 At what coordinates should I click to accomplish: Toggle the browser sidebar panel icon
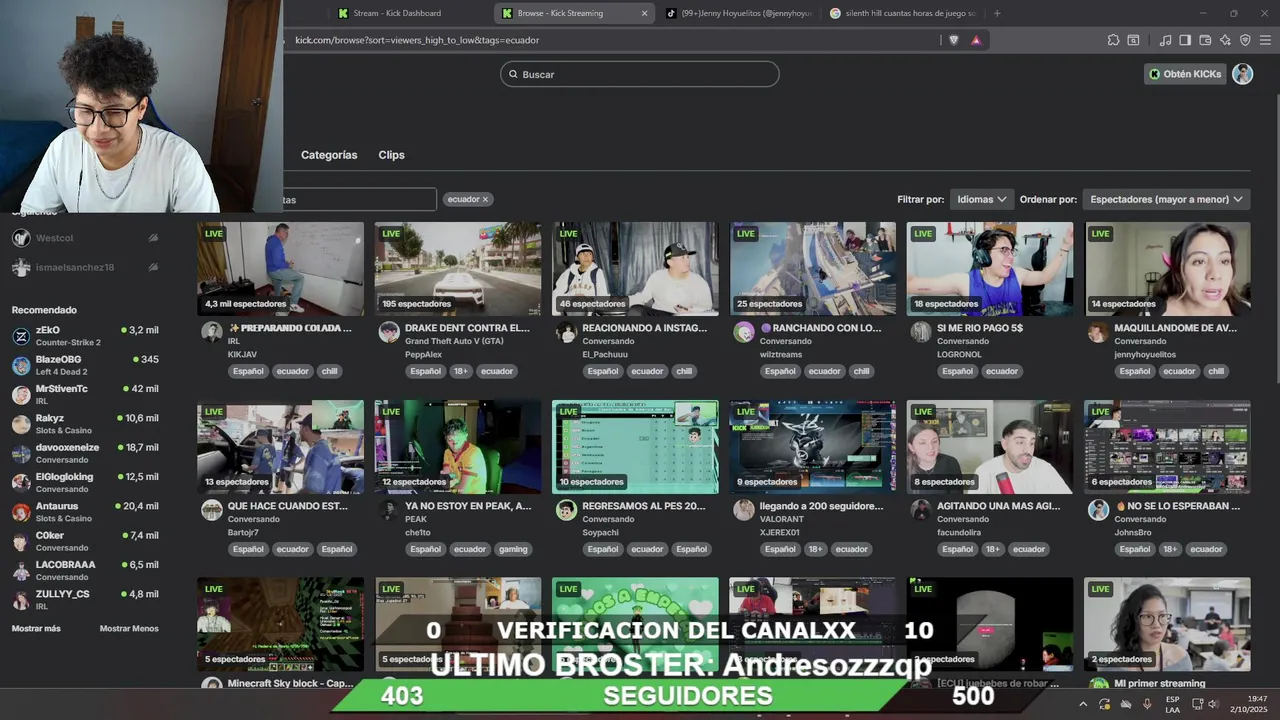[x=1185, y=40]
